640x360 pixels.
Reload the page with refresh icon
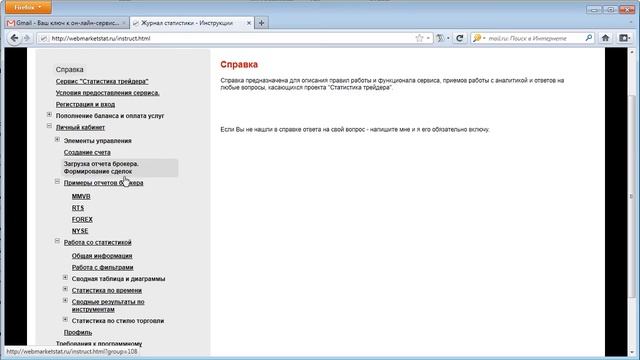[x=460, y=38]
